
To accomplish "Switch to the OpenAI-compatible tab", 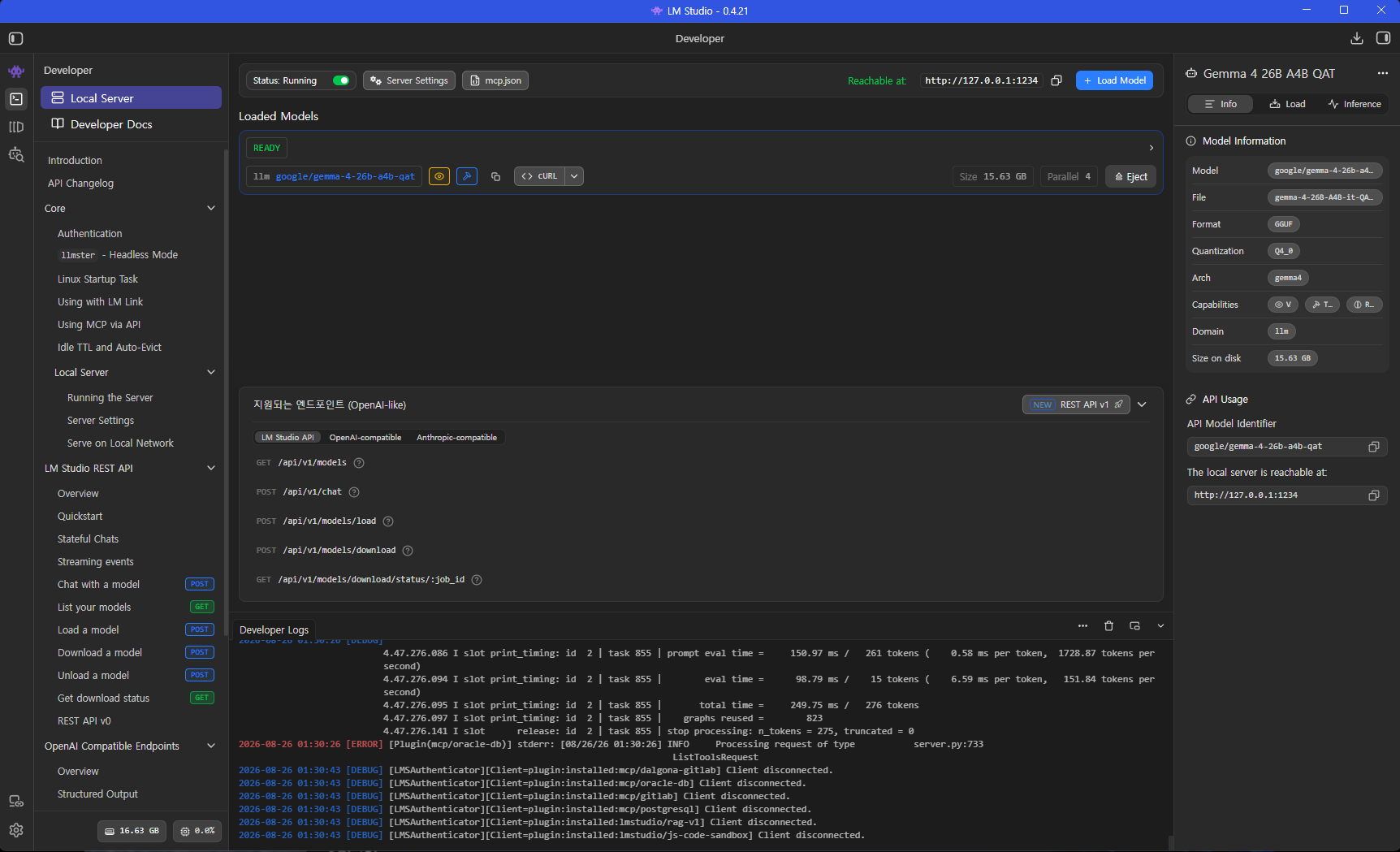I will (365, 438).
